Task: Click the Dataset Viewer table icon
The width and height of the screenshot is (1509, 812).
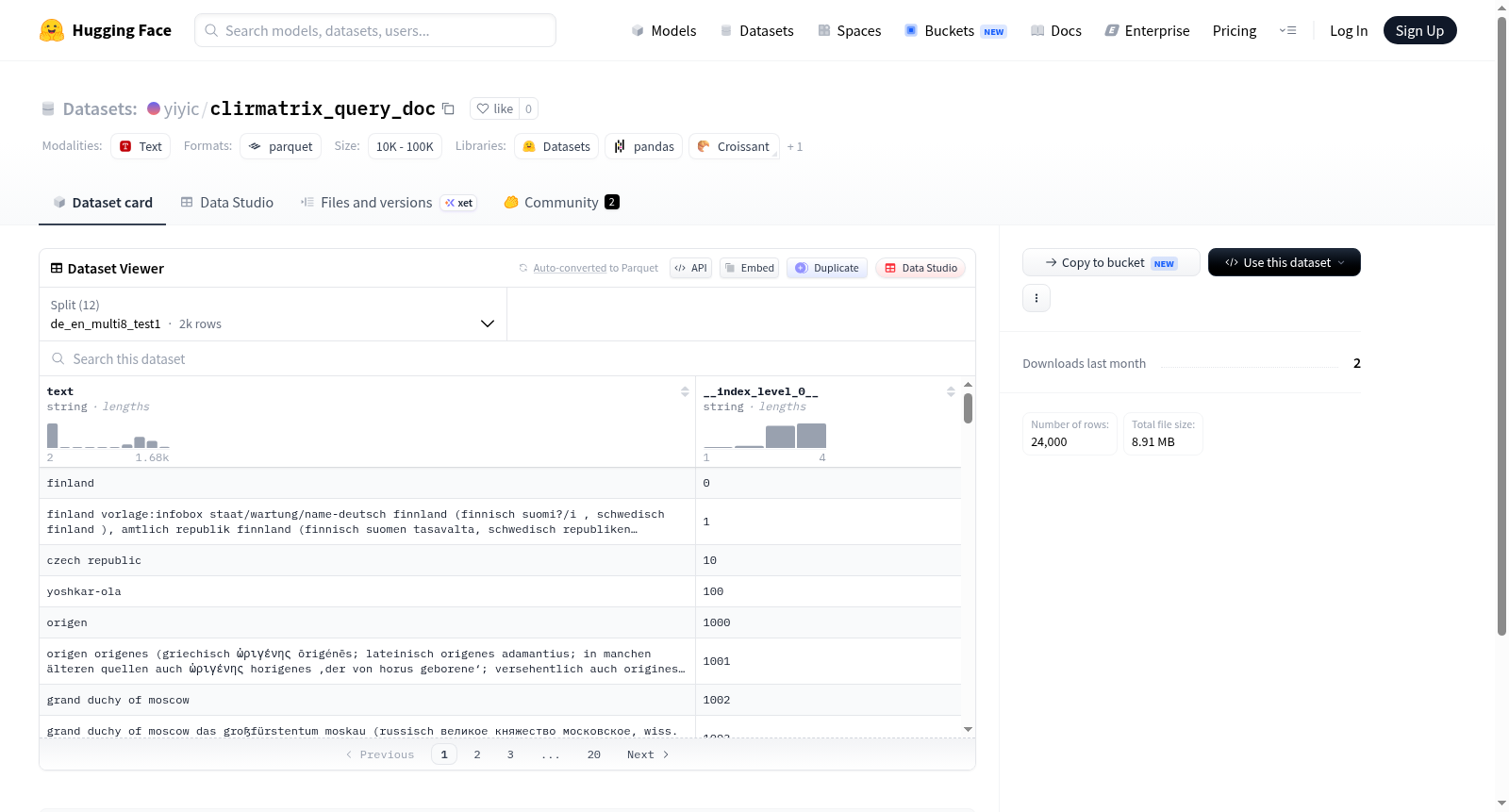Action: point(57,268)
